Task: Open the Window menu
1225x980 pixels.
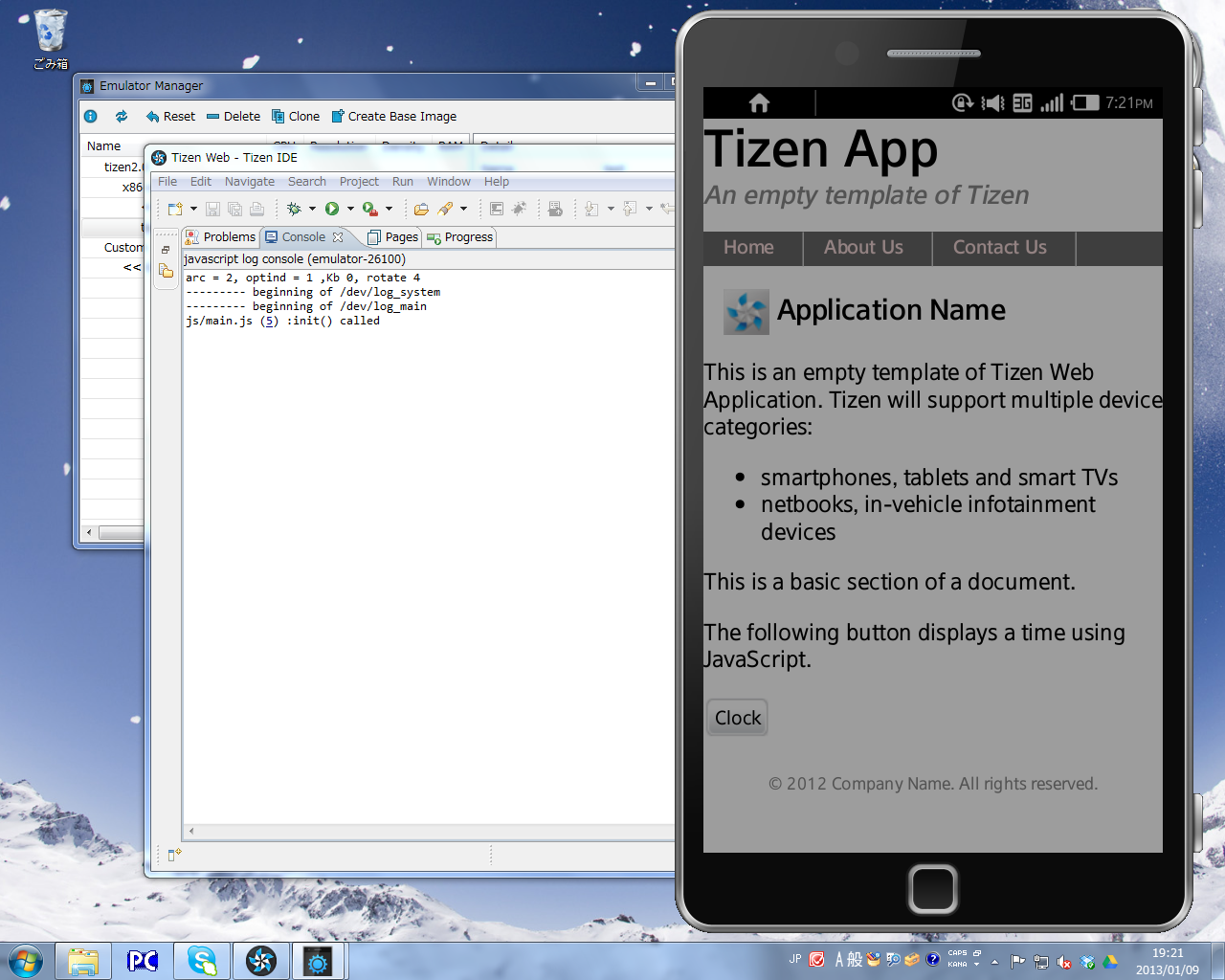Action: pyautogui.click(x=449, y=182)
